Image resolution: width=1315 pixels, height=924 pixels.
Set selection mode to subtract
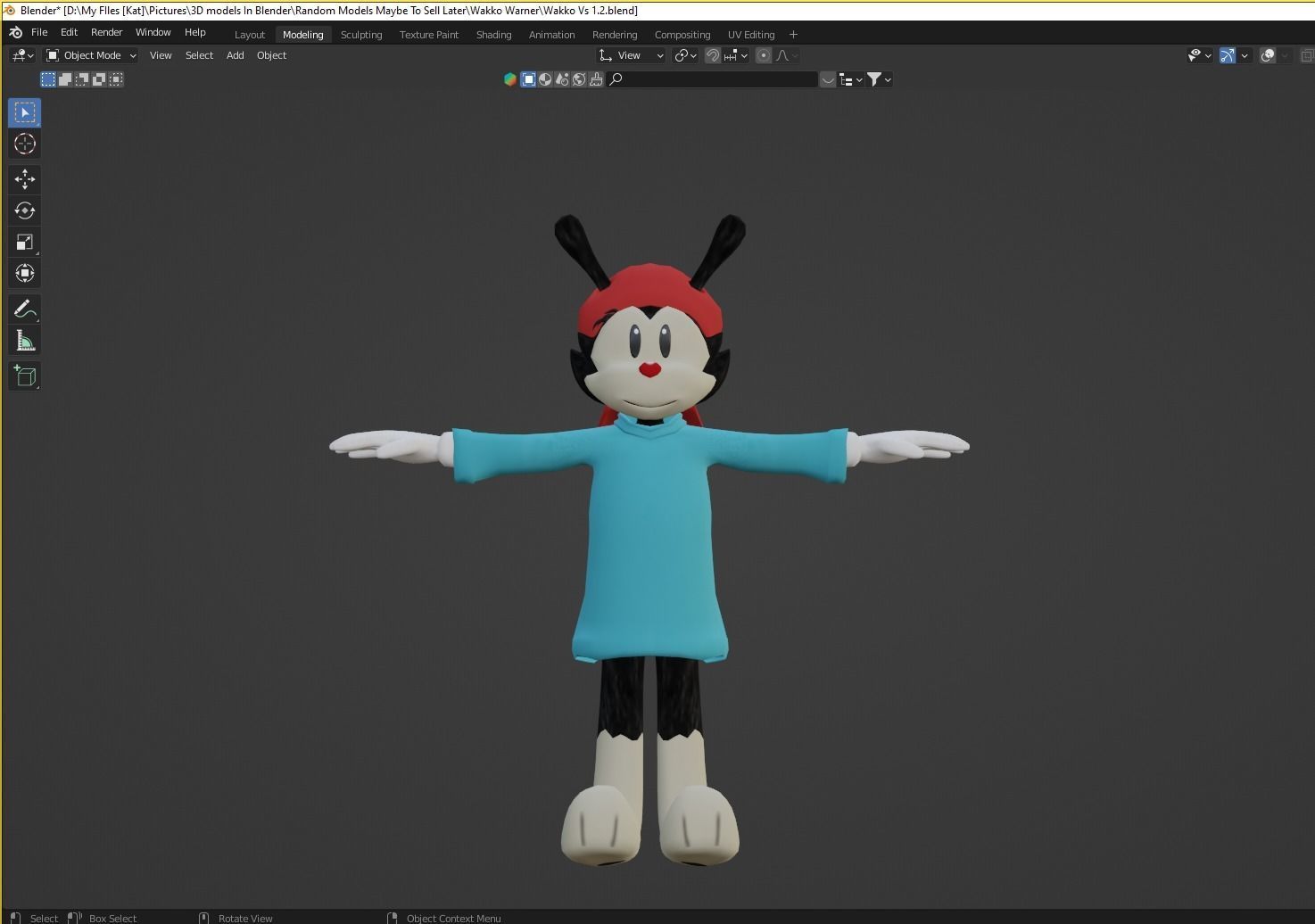[x=82, y=79]
